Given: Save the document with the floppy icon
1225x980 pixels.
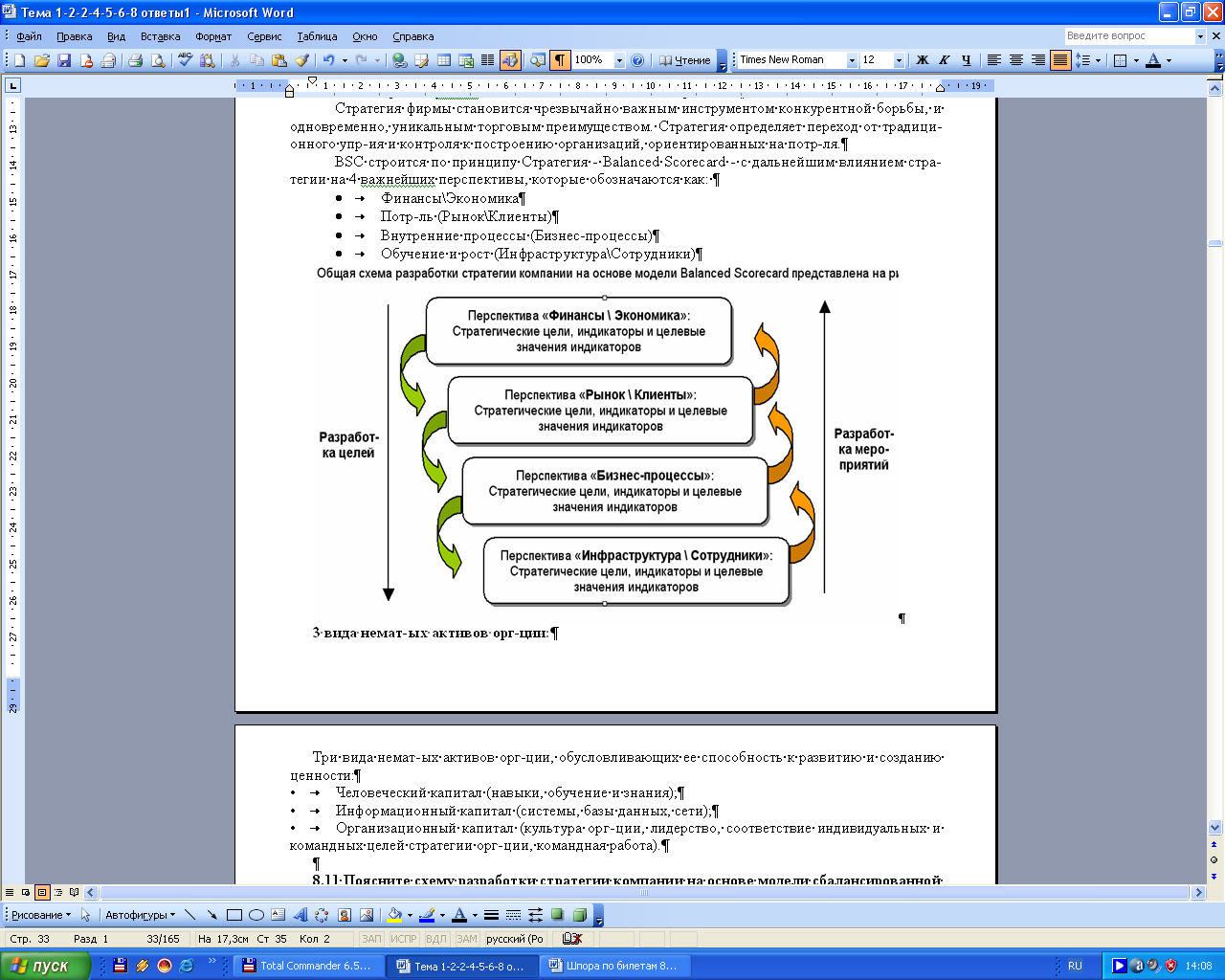Looking at the screenshot, I should [64, 60].
